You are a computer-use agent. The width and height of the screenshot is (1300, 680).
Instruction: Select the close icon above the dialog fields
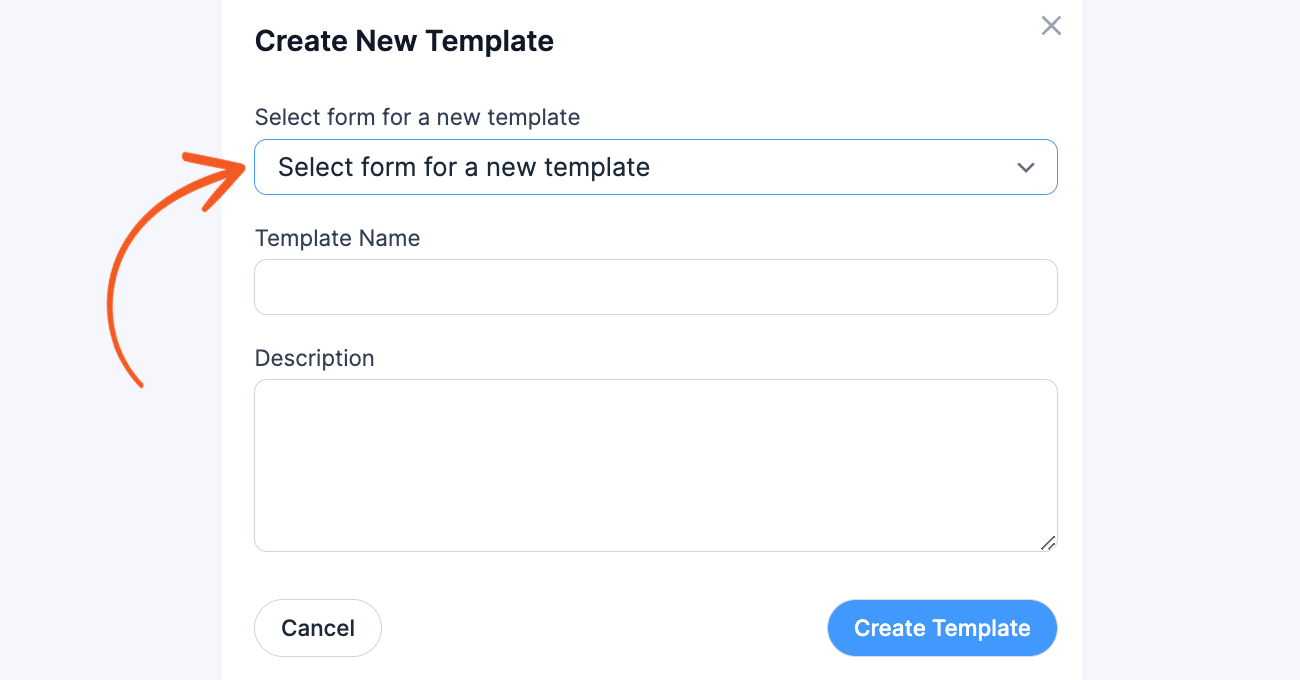pyautogui.click(x=1051, y=26)
